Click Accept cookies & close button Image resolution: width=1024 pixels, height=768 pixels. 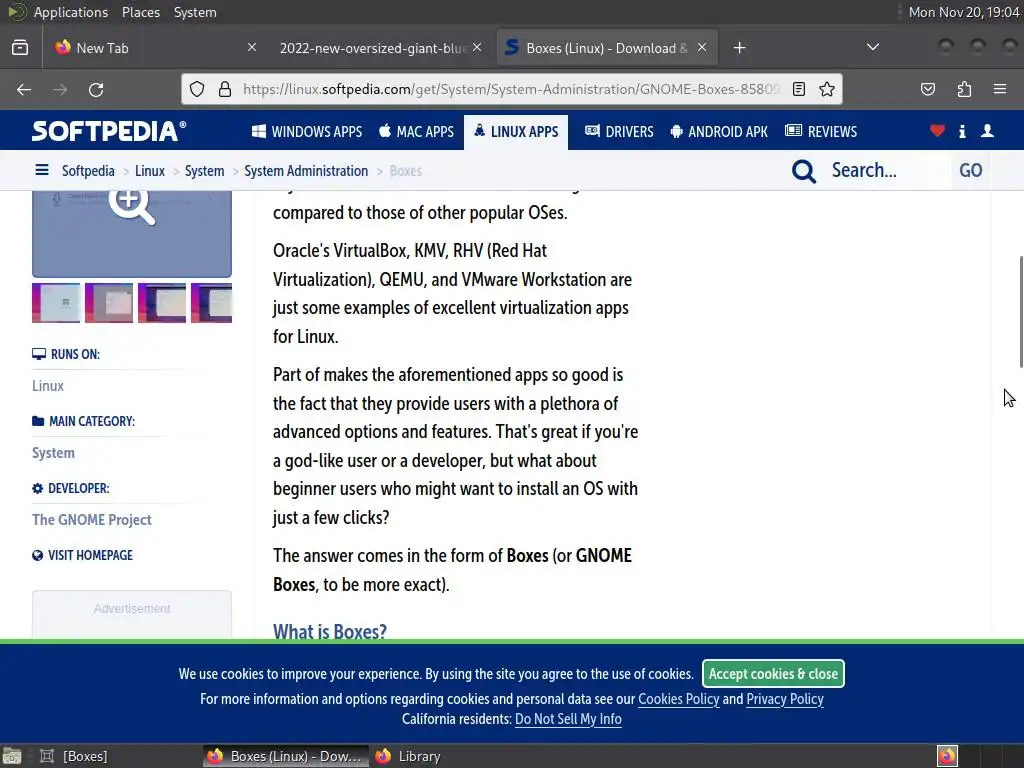[773, 673]
